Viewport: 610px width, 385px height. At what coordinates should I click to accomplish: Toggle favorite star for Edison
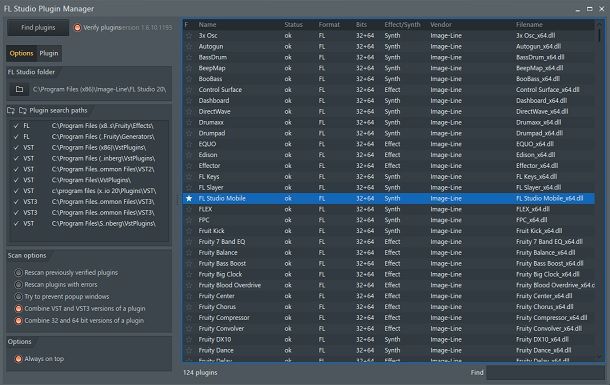click(189, 155)
